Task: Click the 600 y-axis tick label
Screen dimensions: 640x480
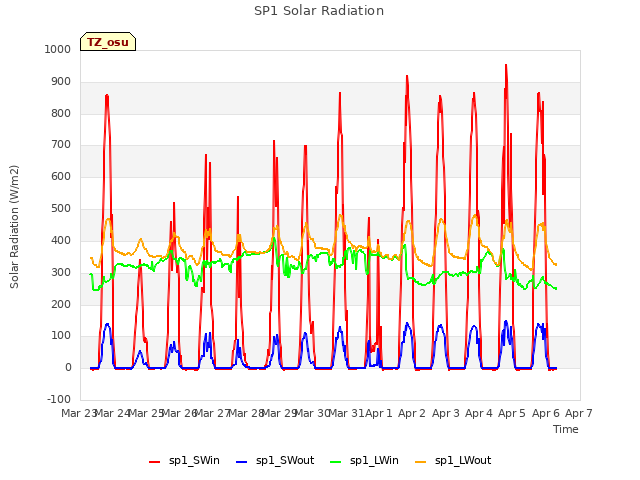Action: pyautogui.click(x=60, y=176)
